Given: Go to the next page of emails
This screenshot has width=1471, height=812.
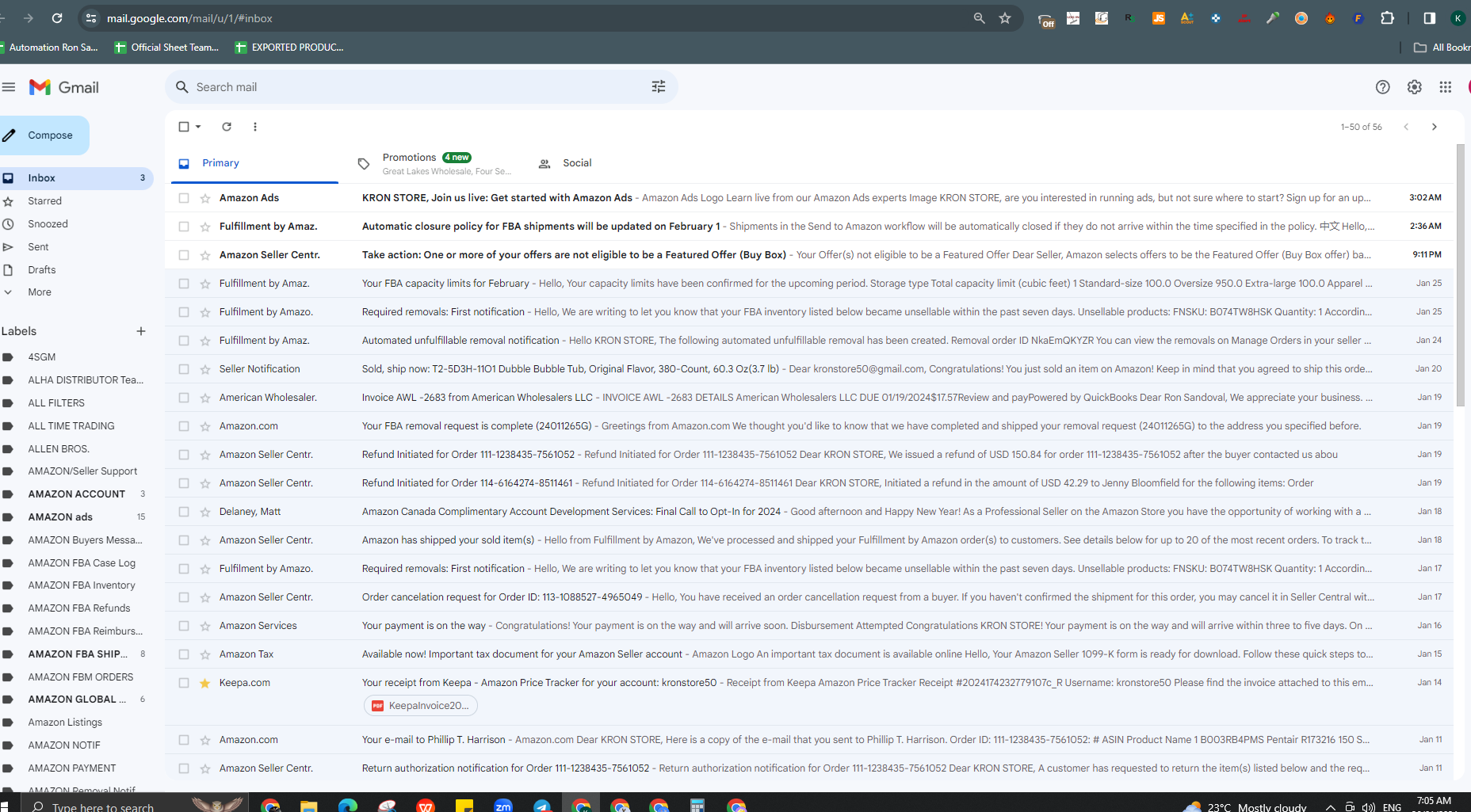Looking at the screenshot, I should tap(1435, 127).
